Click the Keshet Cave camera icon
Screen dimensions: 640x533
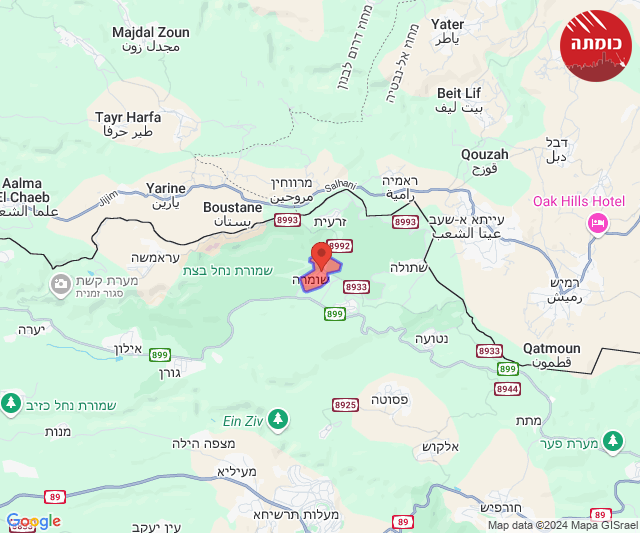click(60, 284)
